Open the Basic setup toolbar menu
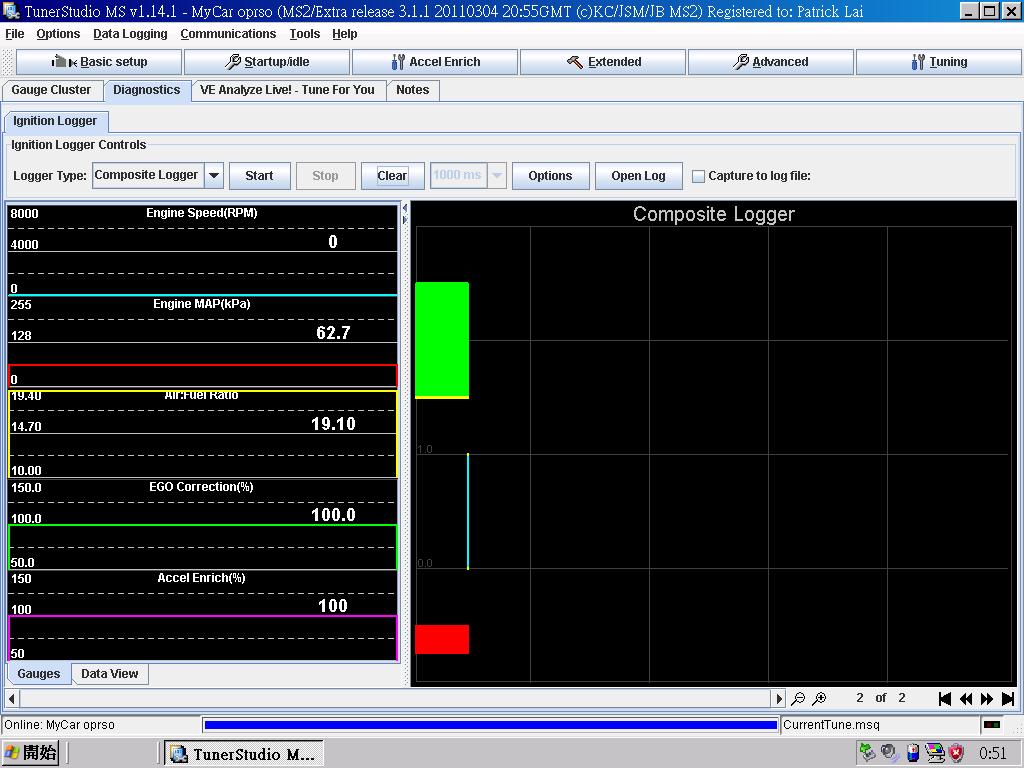The image size is (1024, 768). 99,62
